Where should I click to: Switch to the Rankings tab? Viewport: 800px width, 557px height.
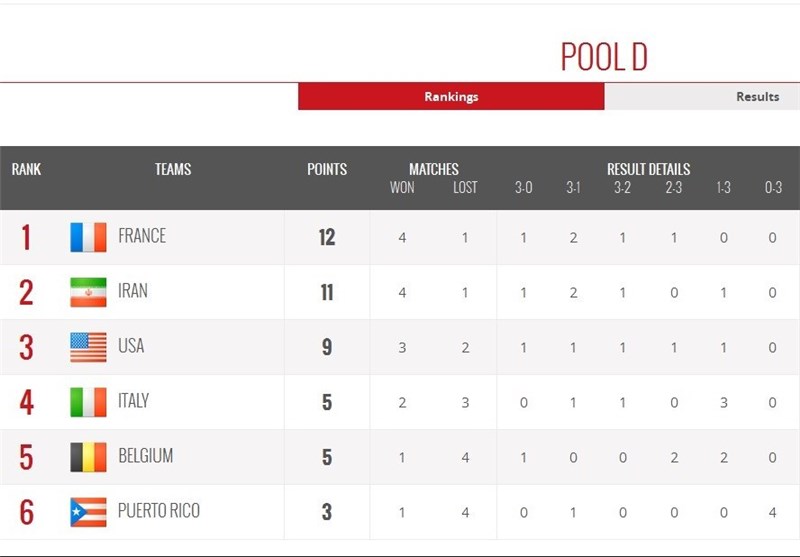click(x=451, y=97)
